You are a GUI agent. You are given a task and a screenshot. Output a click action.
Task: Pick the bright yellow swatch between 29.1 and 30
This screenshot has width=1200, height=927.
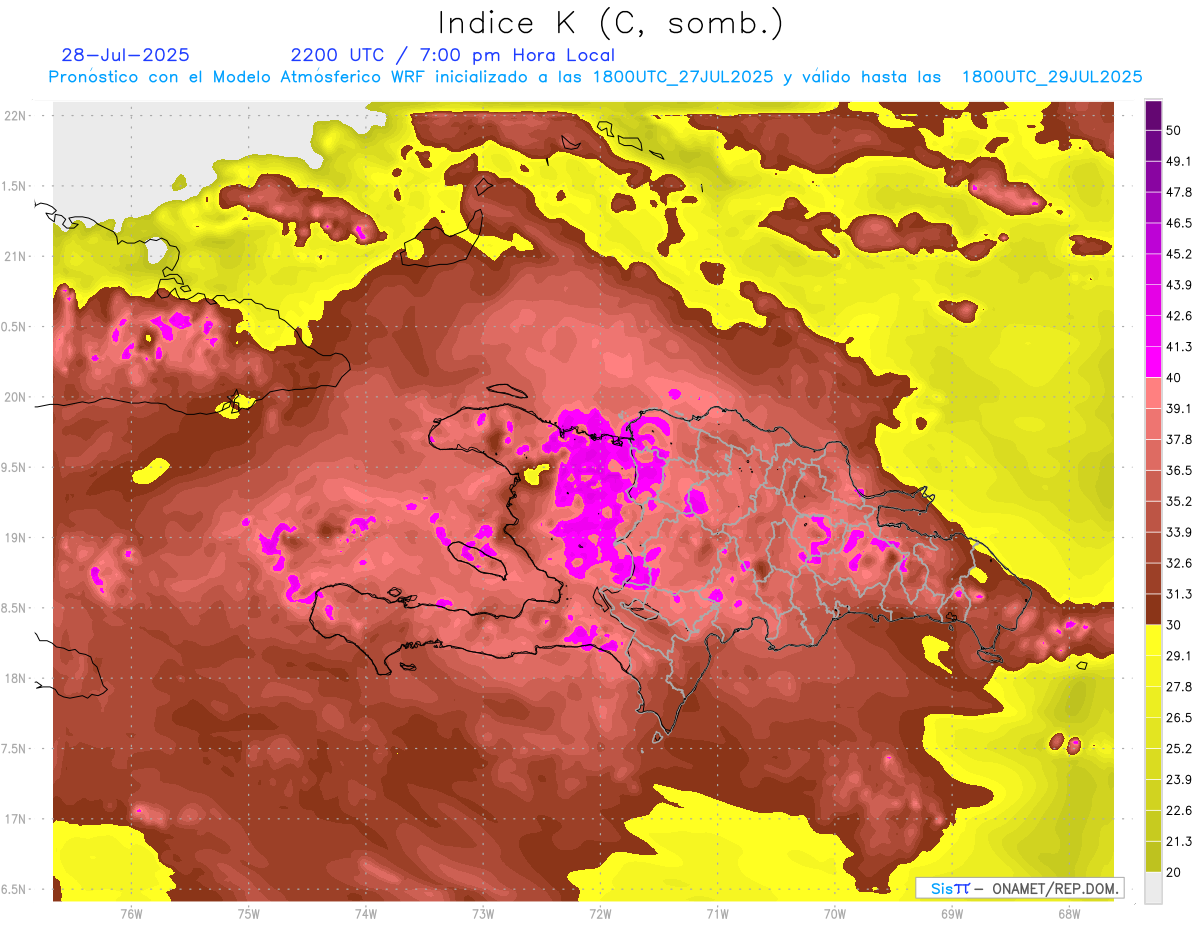(x=1153, y=640)
